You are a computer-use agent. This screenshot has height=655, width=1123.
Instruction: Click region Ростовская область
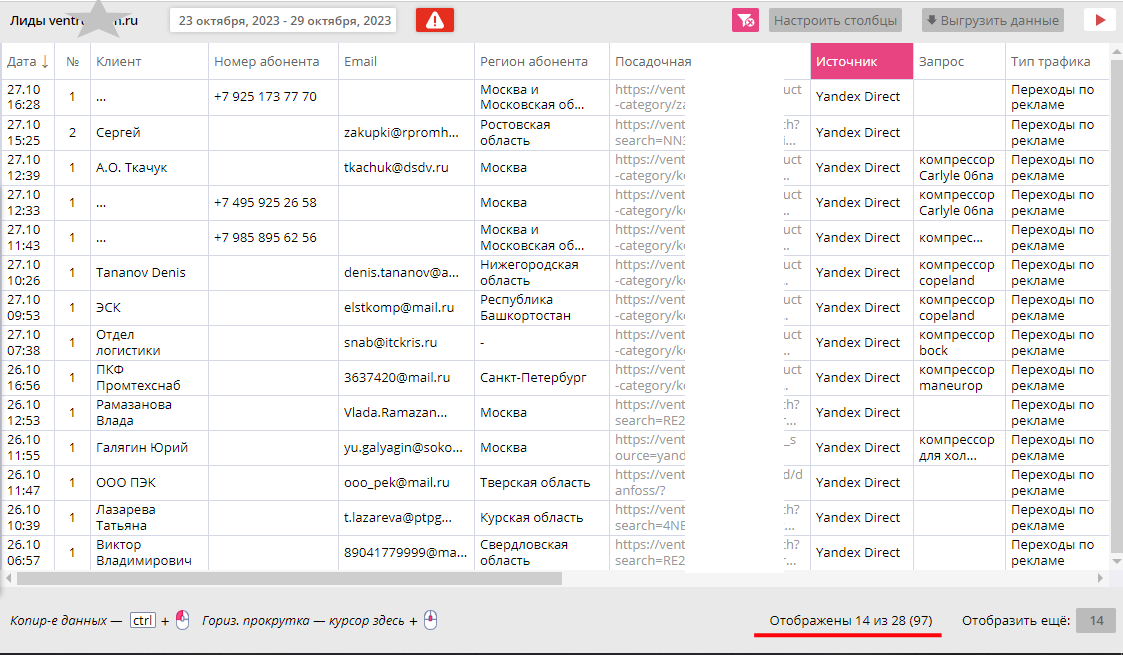[x=515, y=132]
